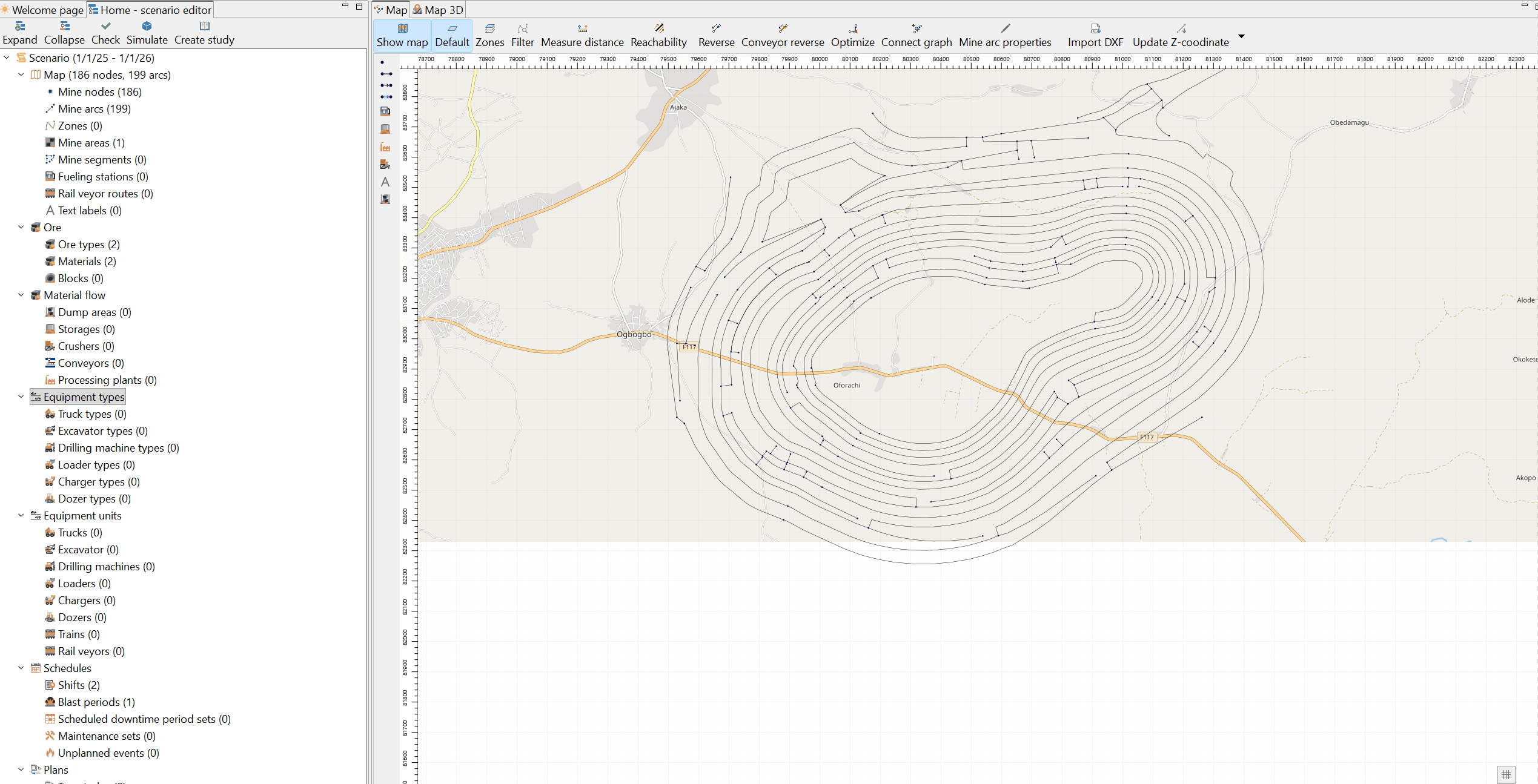Toggle the Default view button
This screenshot has height=784, width=1538.
452,35
